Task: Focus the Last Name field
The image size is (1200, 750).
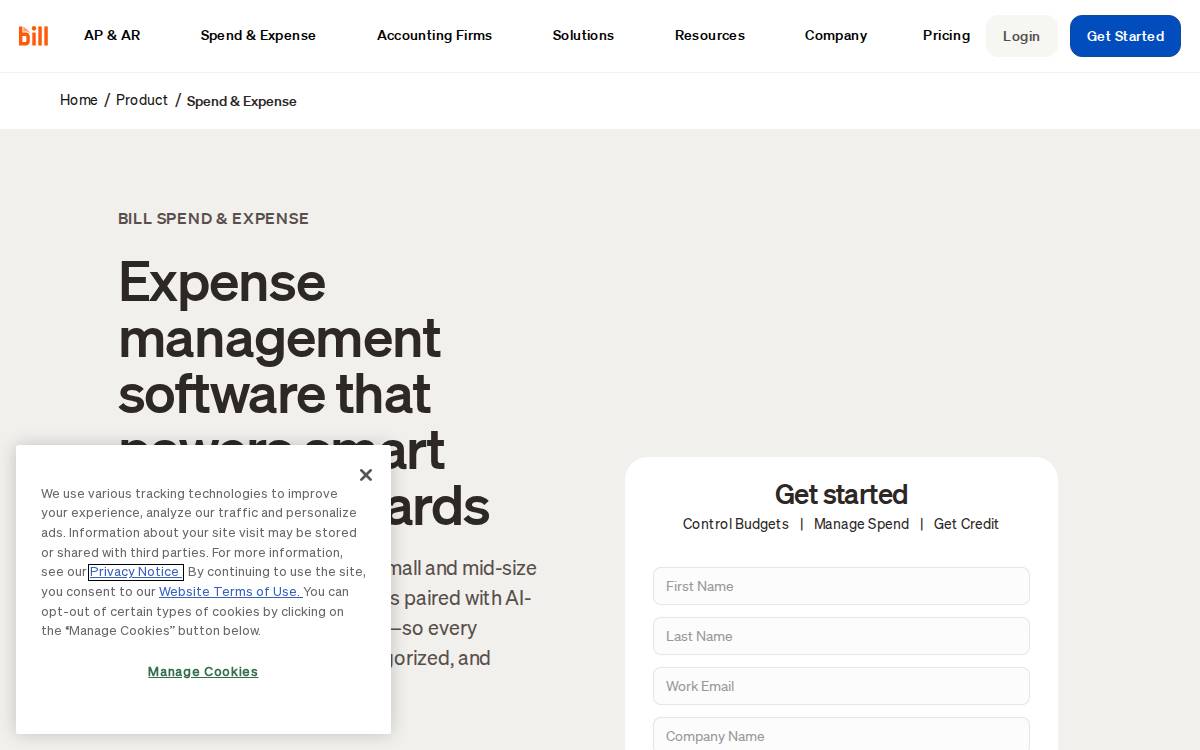Action: [x=841, y=636]
